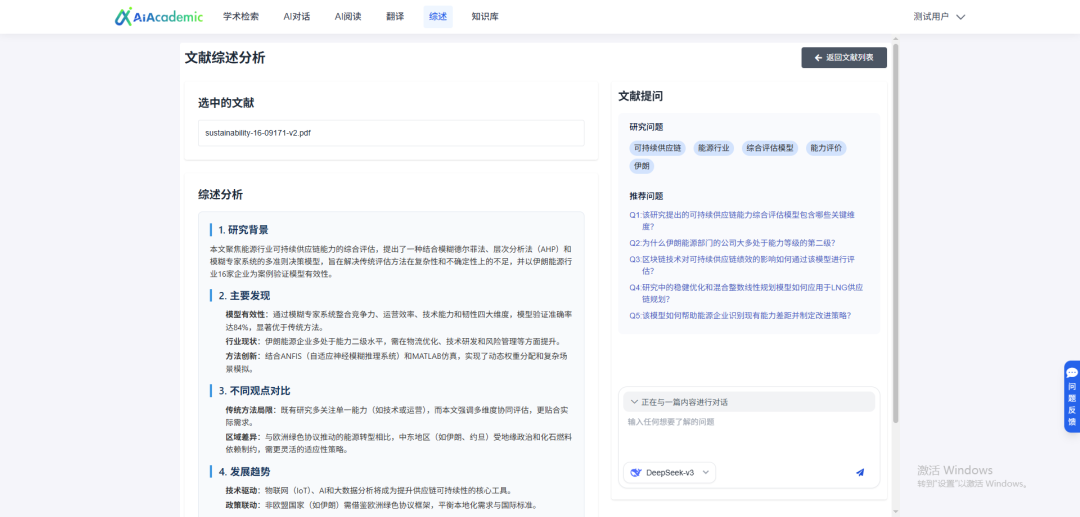Screen dimensions: 1080x517
Task: Collapse the 正在与一篇内容进行对话 section
Action: point(631,402)
